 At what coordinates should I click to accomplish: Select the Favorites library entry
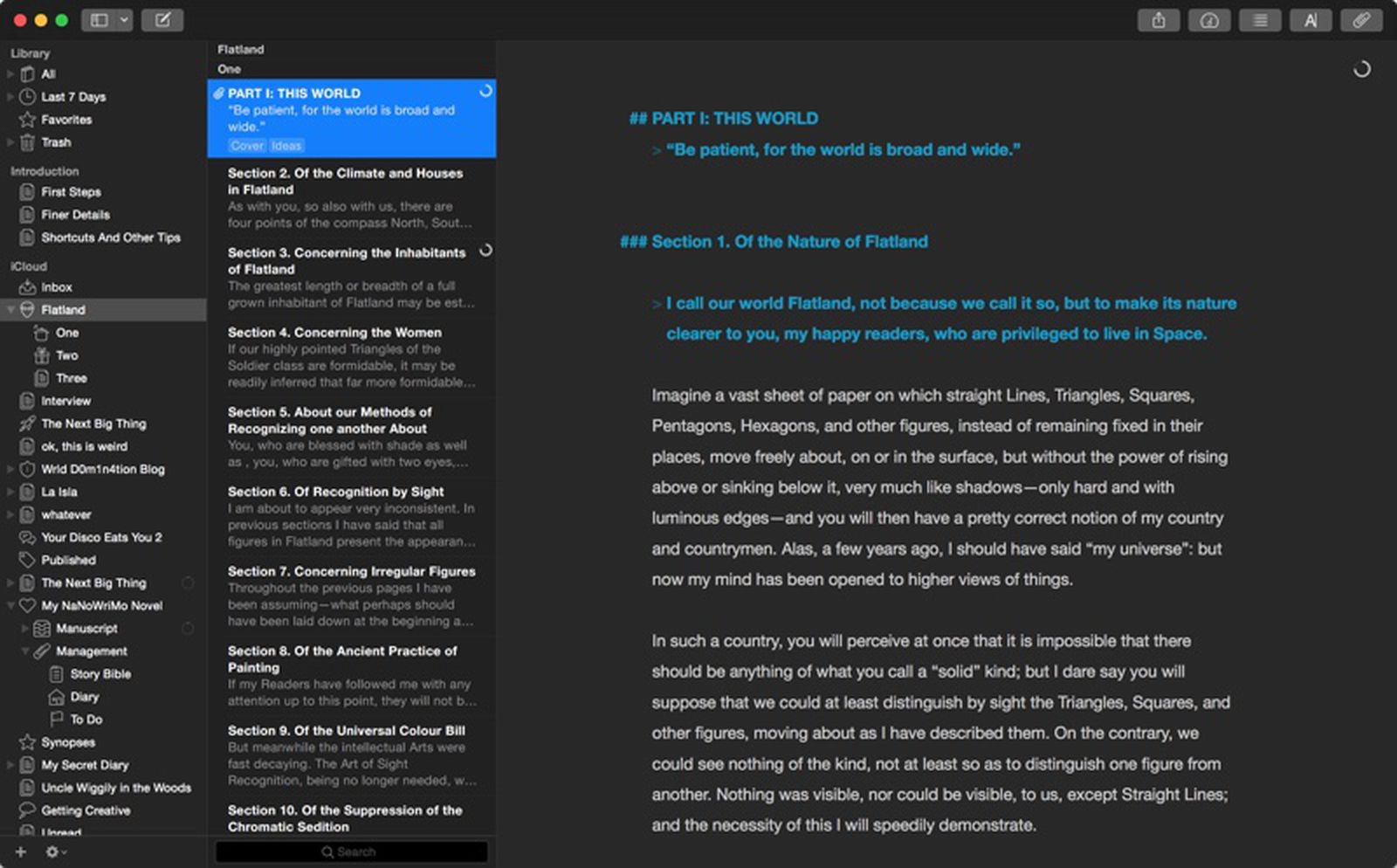[68, 120]
